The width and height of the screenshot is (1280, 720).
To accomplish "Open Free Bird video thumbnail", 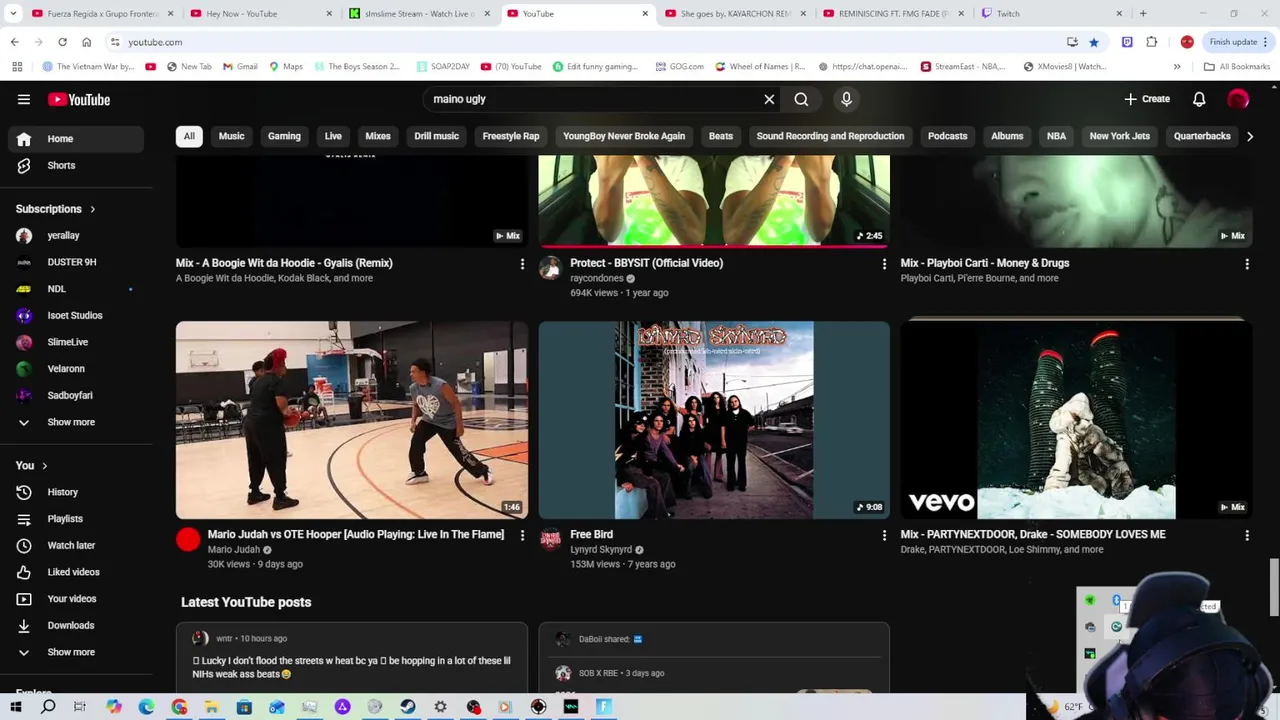I will coord(714,420).
